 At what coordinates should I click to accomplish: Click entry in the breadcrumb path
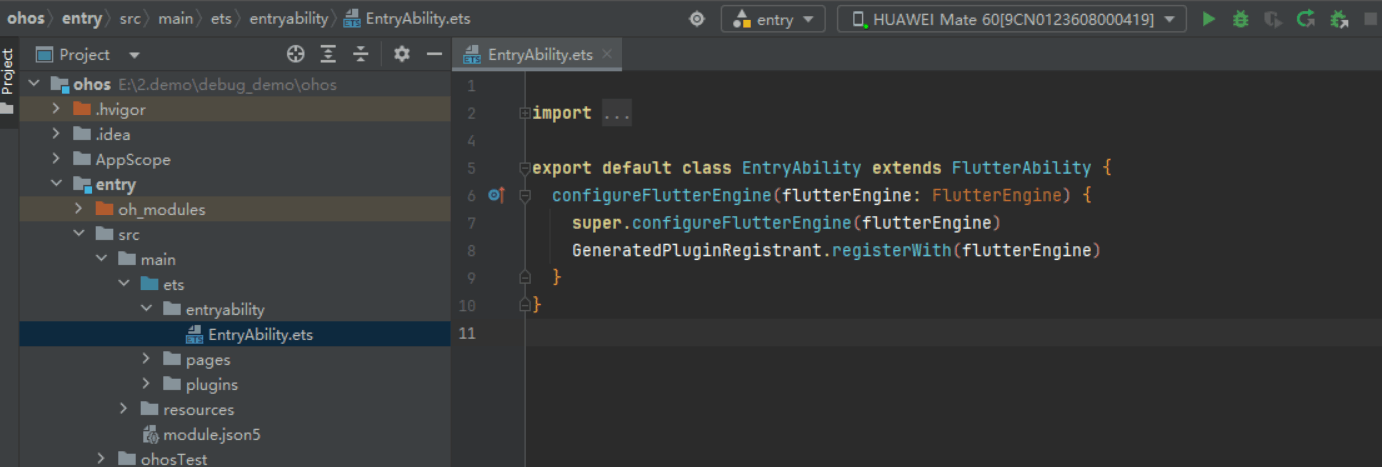(82, 19)
